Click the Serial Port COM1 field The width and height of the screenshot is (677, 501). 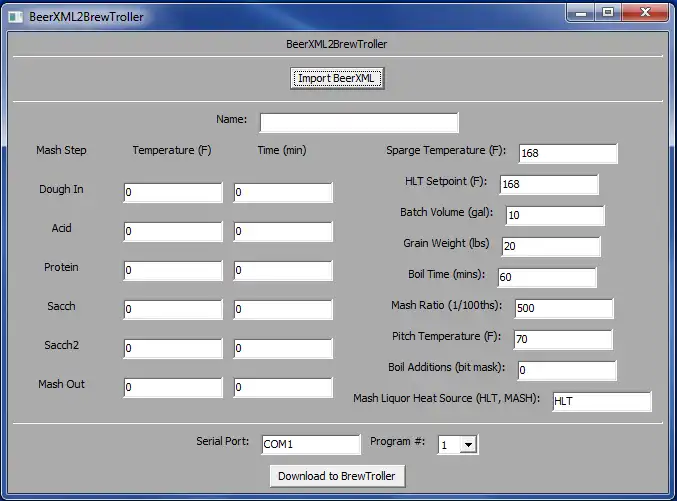click(311, 444)
